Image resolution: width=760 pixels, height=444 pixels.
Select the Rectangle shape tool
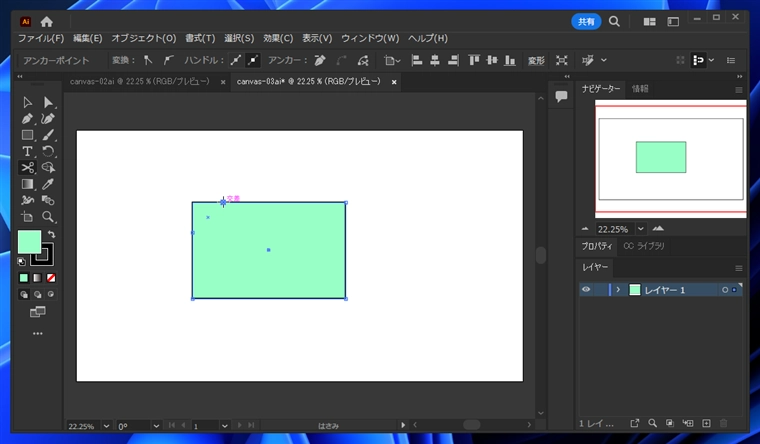point(27,135)
